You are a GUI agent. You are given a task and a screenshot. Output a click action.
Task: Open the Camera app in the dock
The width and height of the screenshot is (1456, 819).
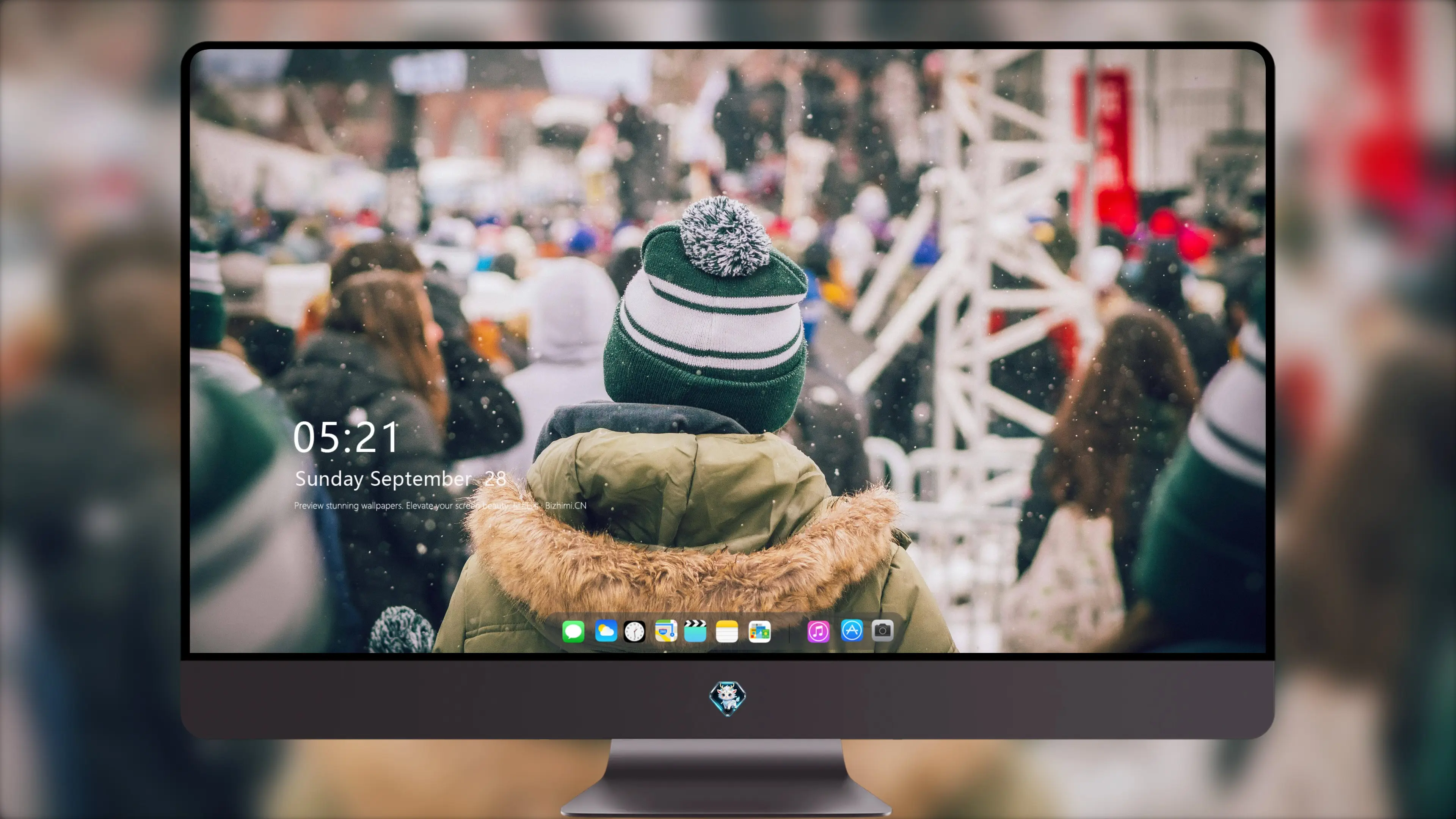click(x=882, y=630)
